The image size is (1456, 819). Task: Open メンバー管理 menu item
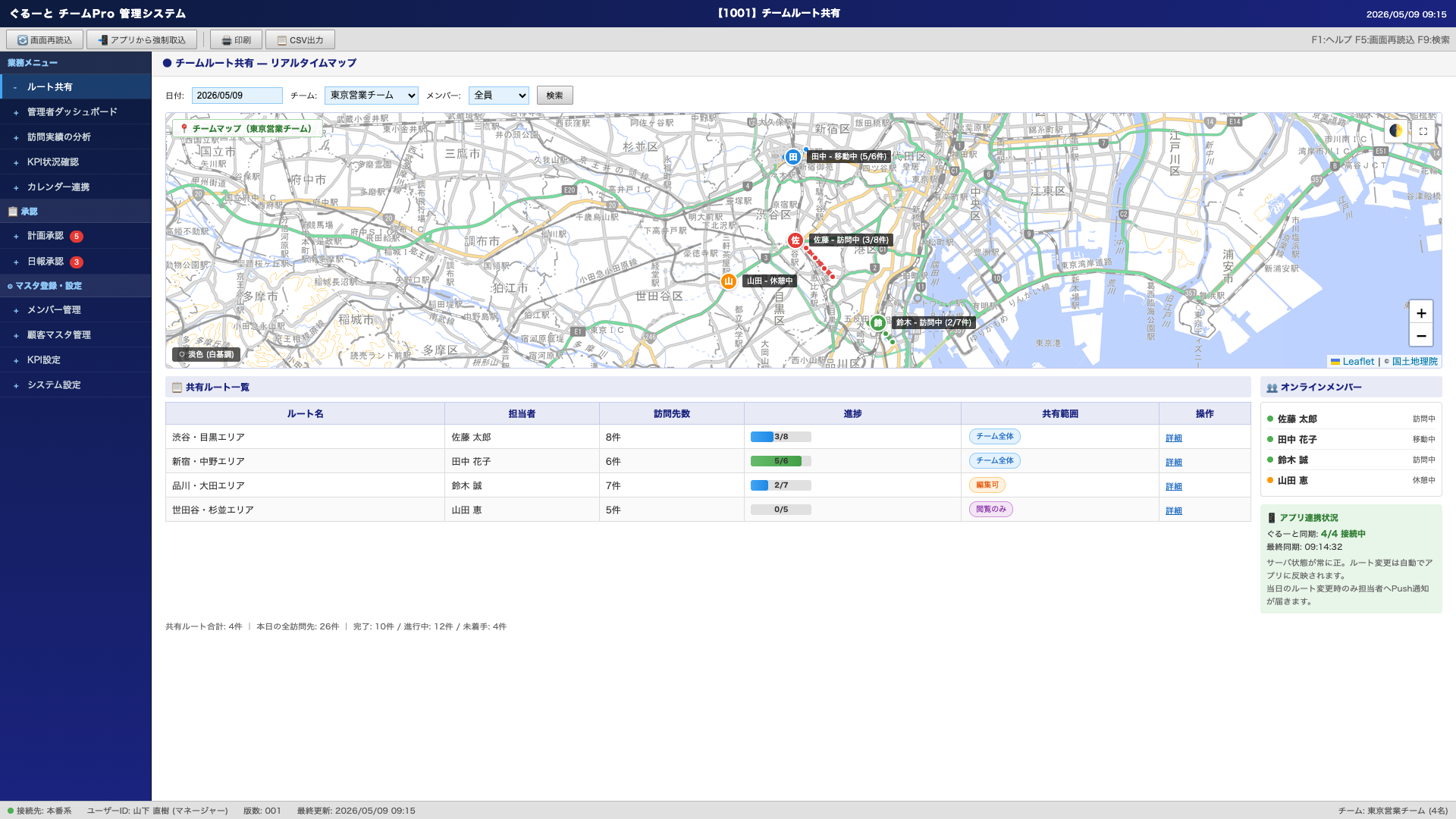coord(76,310)
